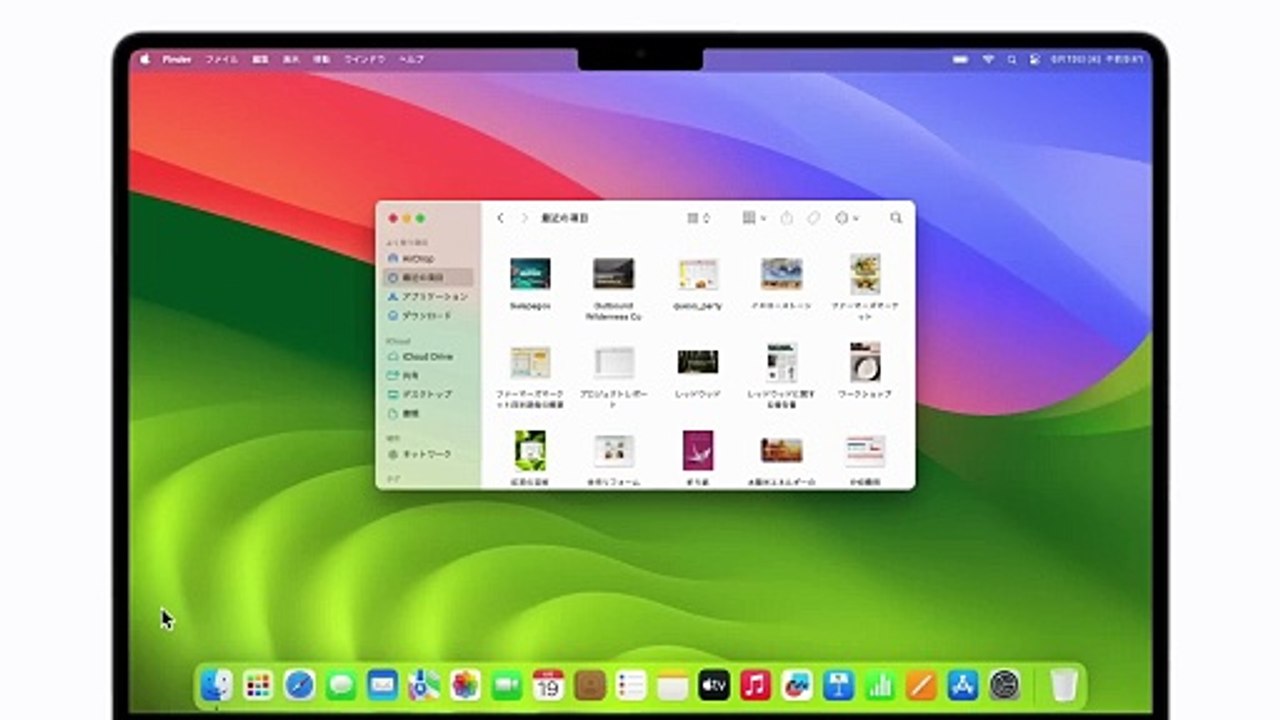Image resolution: width=1280 pixels, height=720 pixels.
Task: Select the レッドウッド dark thumbnail file
Action: (x=697, y=362)
